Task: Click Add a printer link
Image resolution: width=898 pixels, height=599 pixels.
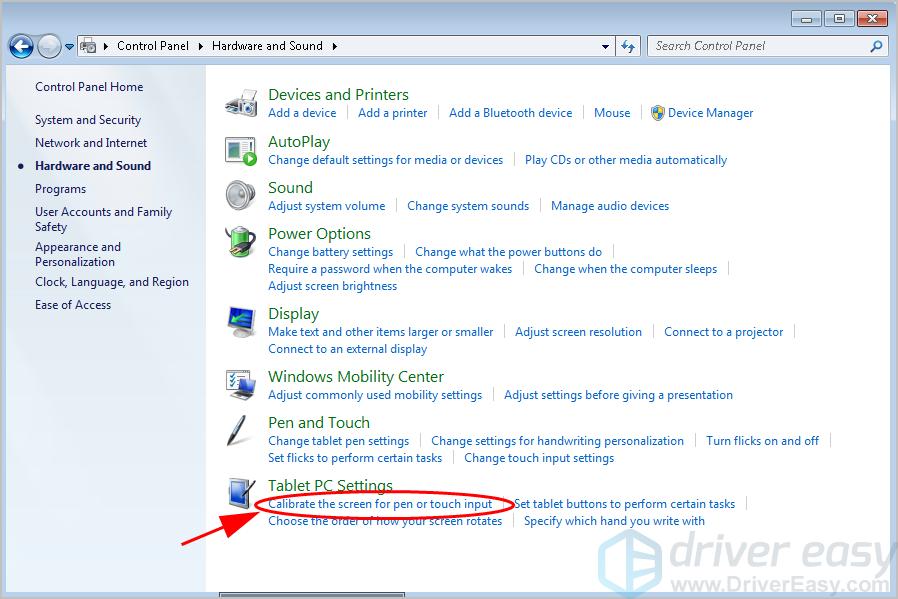Action: pyautogui.click(x=392, y=113)
